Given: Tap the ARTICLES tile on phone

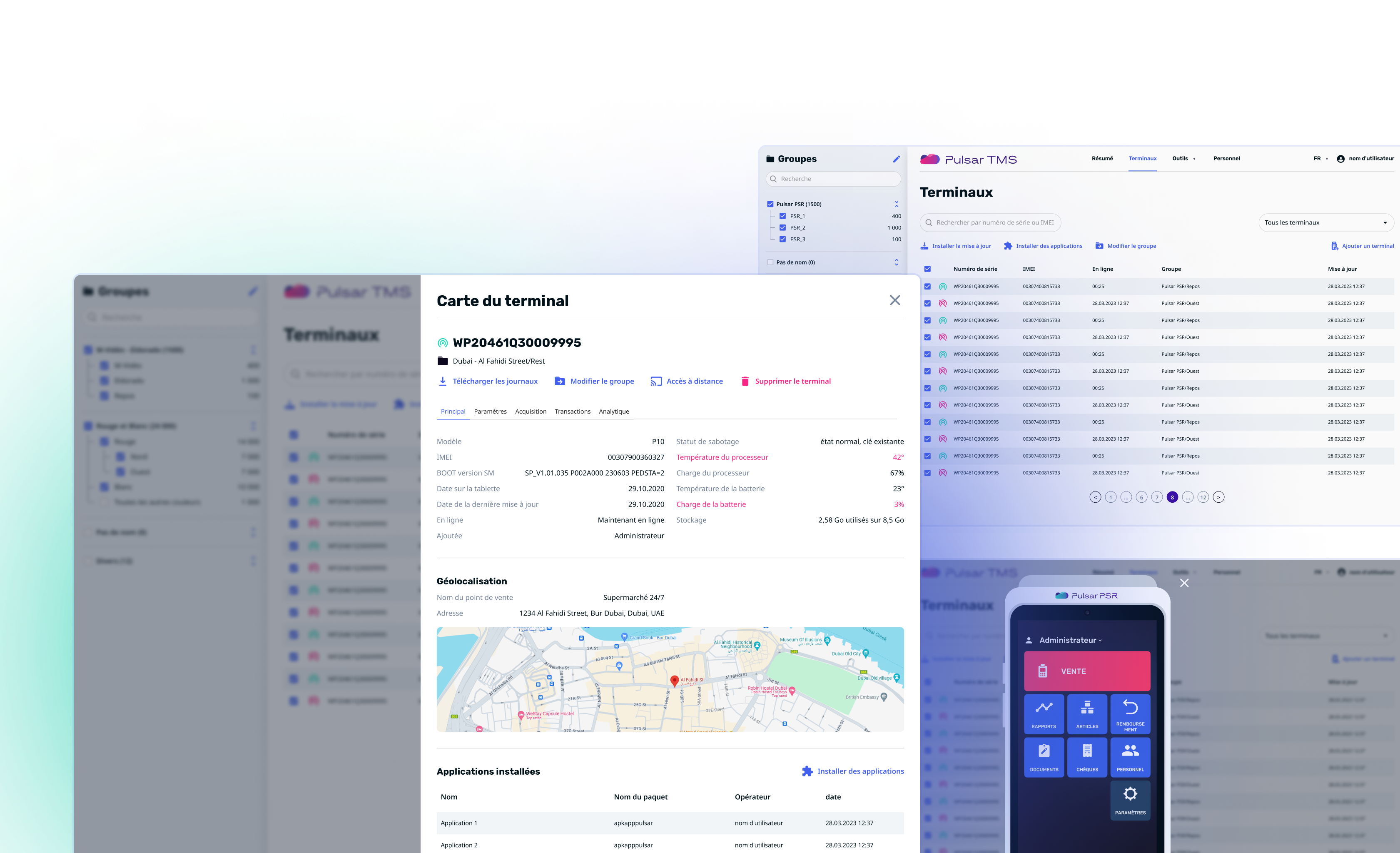Looking at the screenshot, I should coord(1087,714).
